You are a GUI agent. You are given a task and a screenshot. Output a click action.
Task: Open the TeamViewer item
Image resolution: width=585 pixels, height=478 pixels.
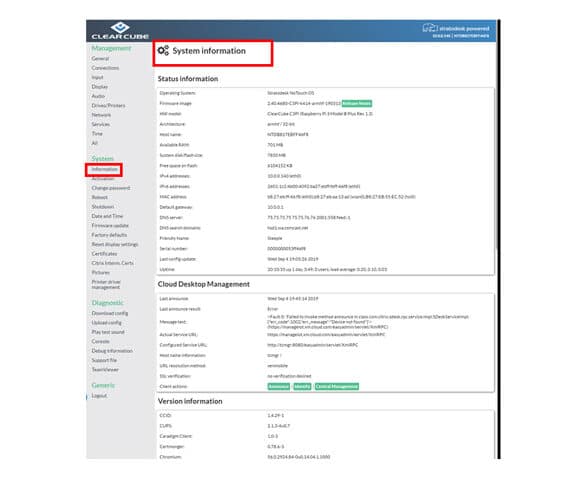click(x=105, y=370)
